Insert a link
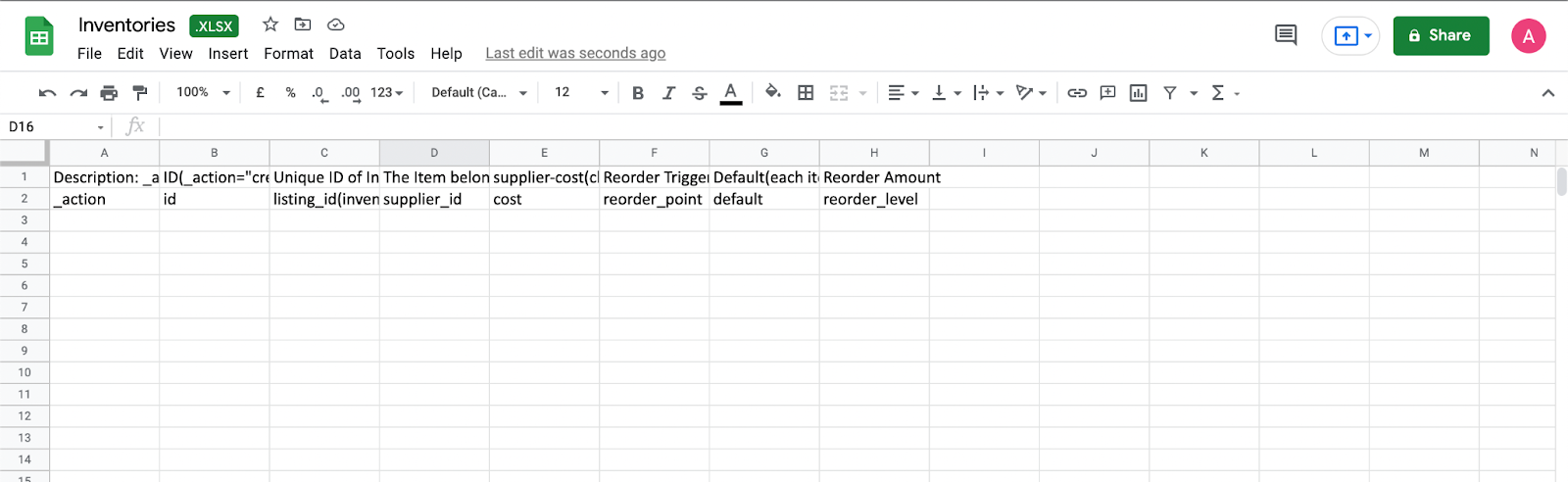The image size is (1568, 482). click(1077, 93)
